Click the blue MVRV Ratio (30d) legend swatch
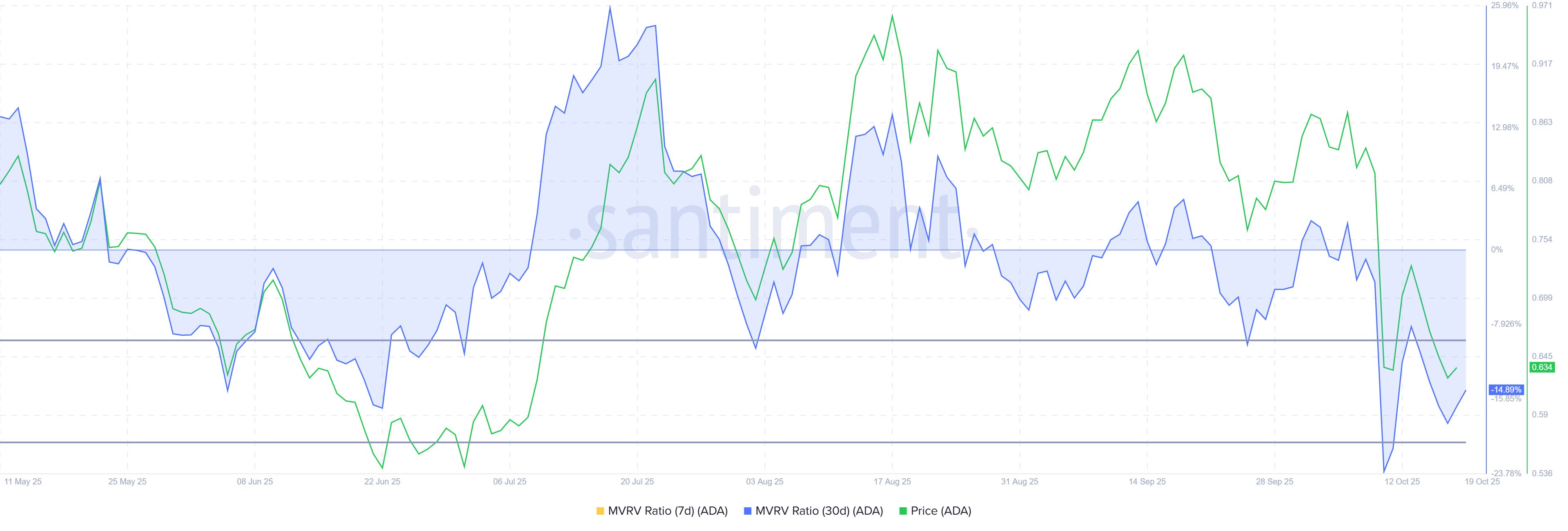1568x531 pixels. [748, 511]
